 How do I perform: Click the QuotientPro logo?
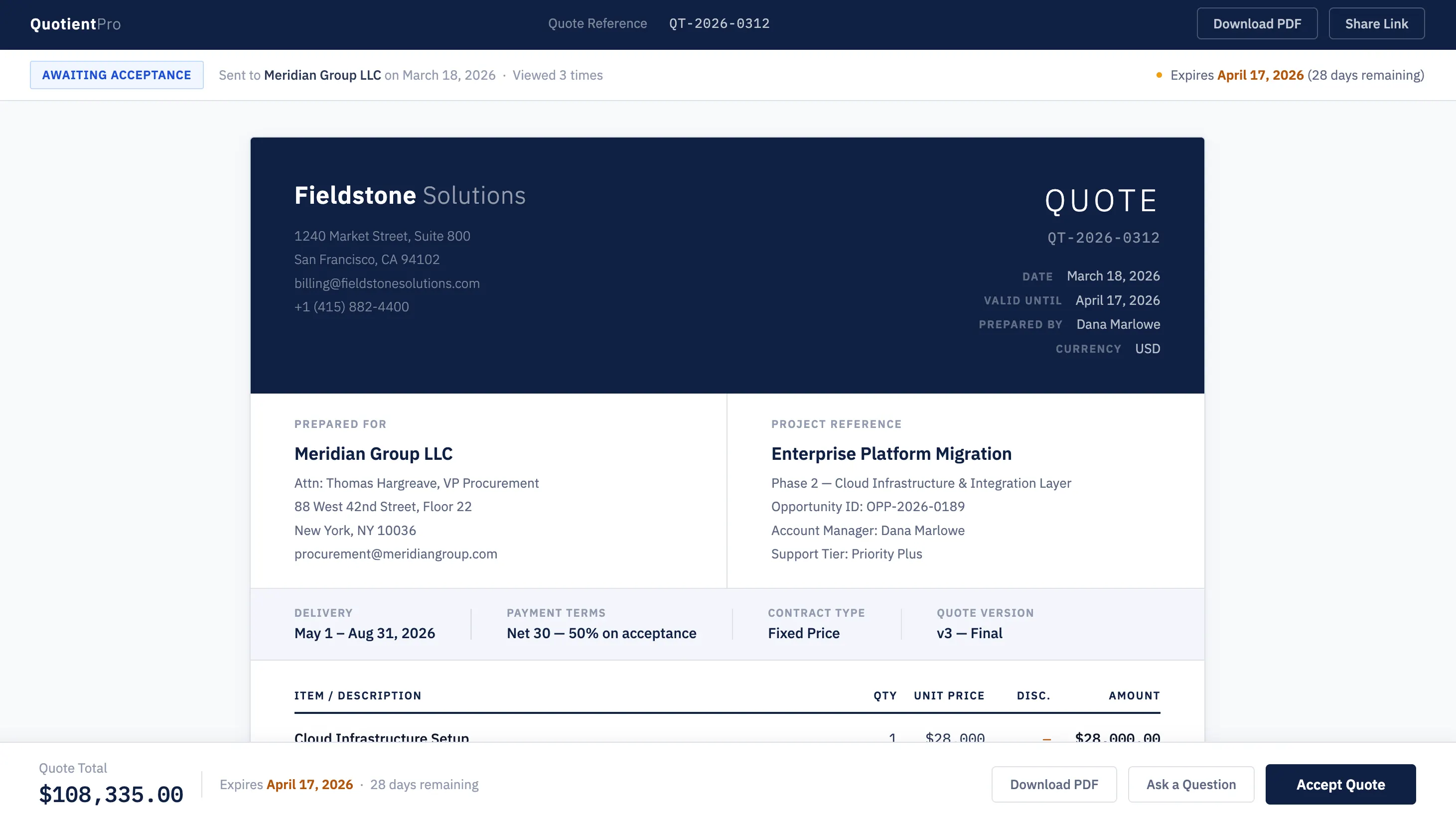(75, 24)
